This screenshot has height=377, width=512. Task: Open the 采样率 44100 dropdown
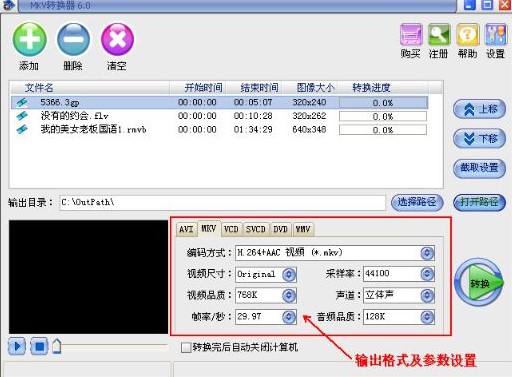click(427, 274)
